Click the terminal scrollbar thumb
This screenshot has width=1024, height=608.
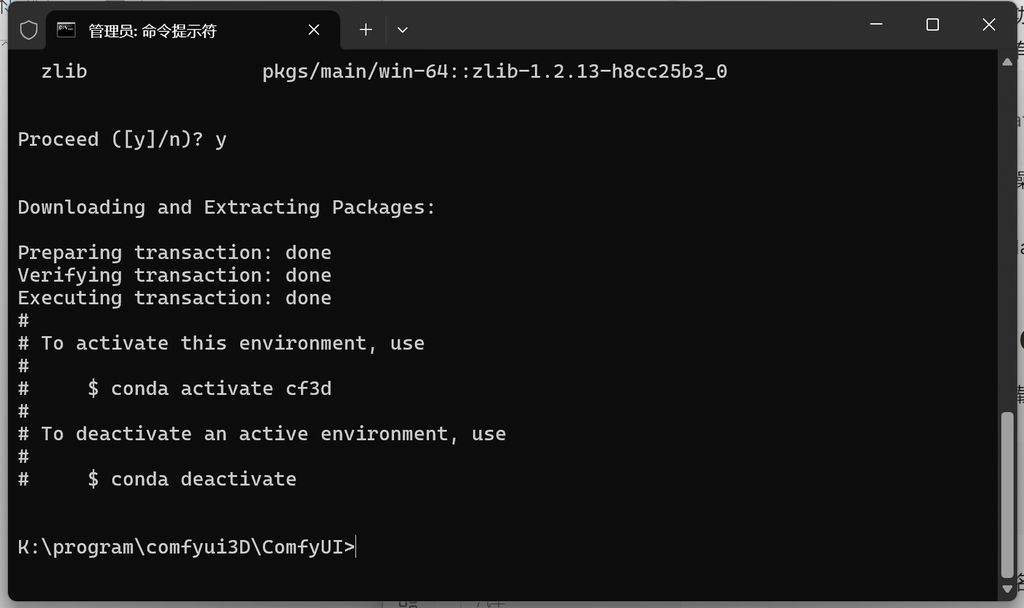(x=1007, y=493)
